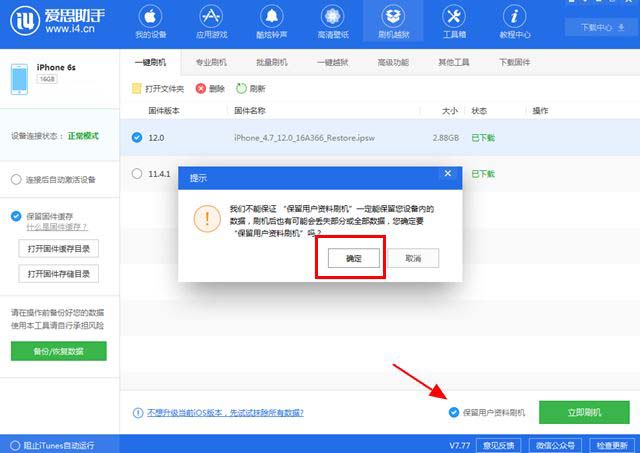Screen dimensions: 640x453
Task: Click 打开固件存储目录 button
Action: point(59,274)
